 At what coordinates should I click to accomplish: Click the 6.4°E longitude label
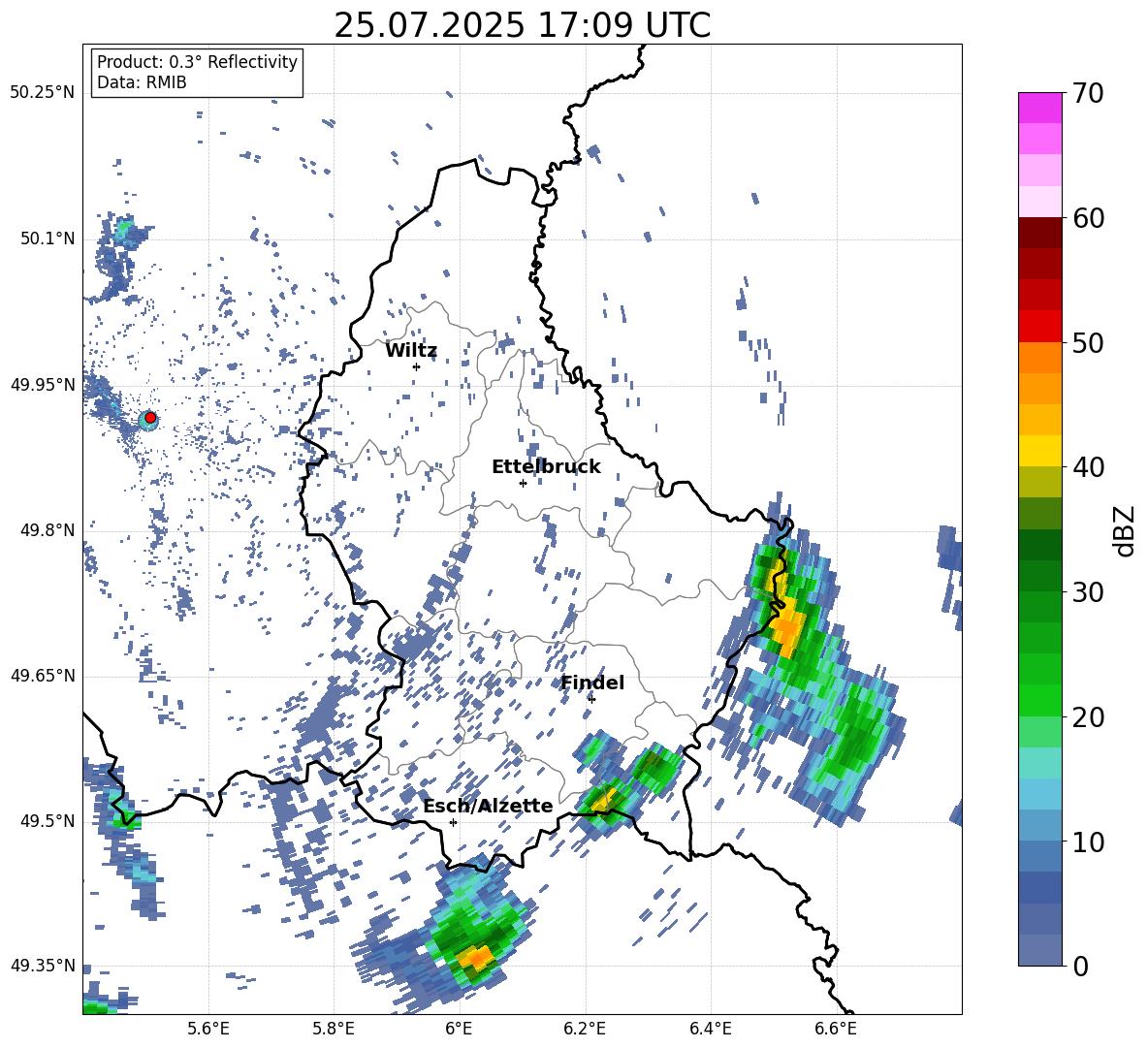[x=710, y=1029]
